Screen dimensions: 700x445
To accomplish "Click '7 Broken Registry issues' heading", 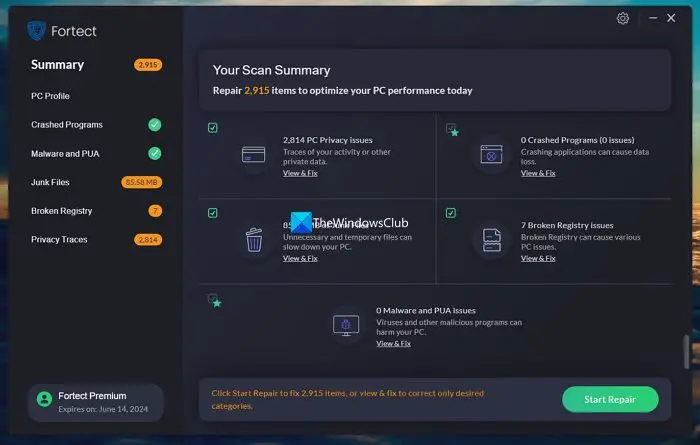I will [x=567, y=225].
